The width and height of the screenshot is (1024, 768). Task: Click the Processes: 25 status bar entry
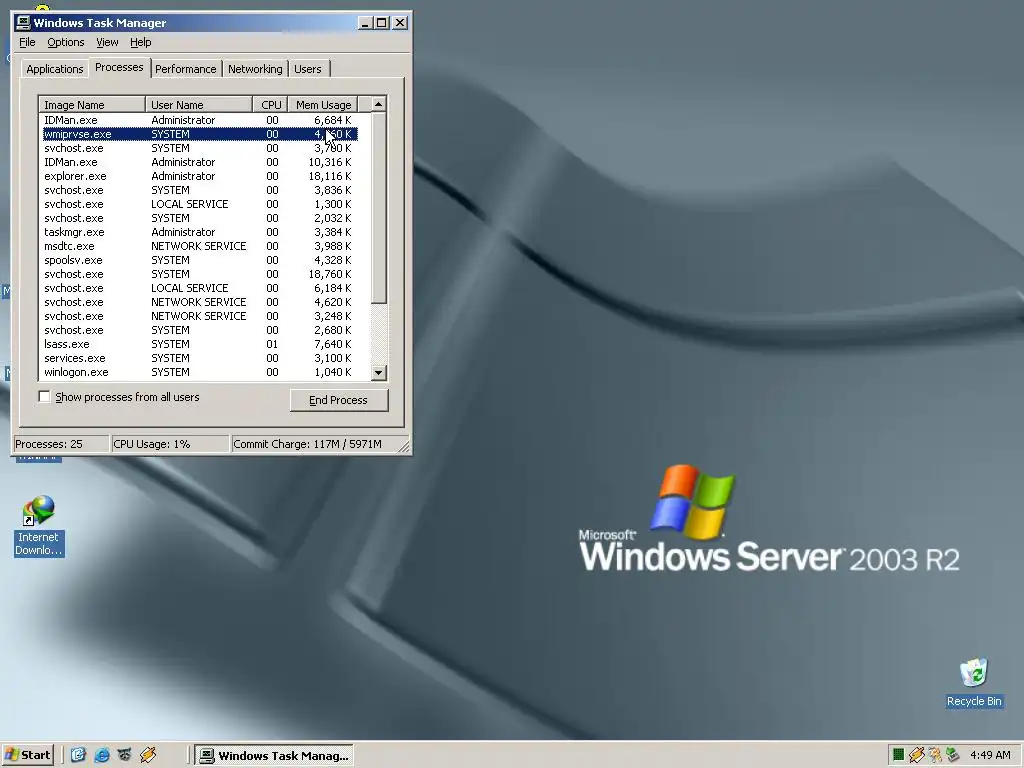61,444
